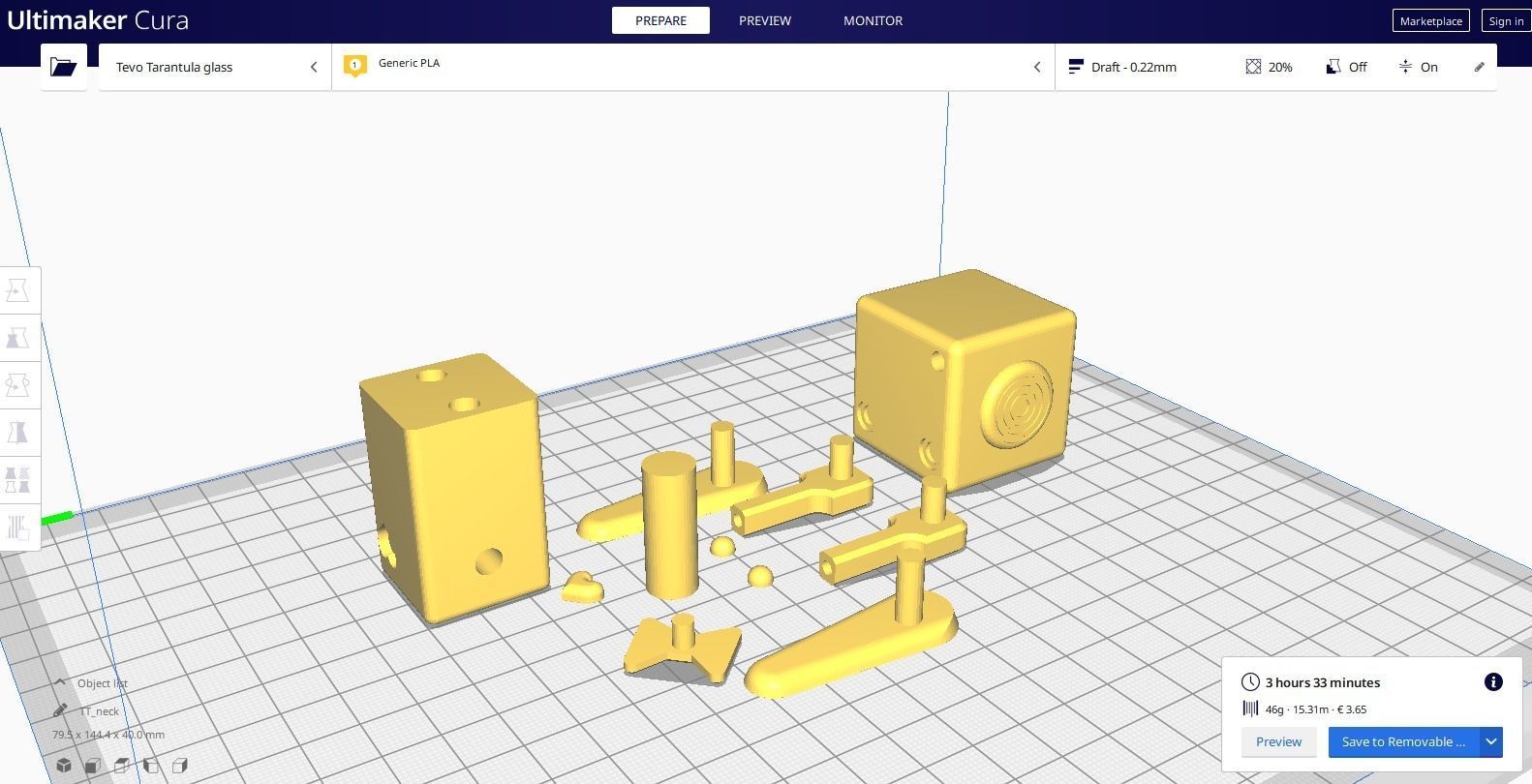Image resolution: width=1532 pixels, height=784 pixels.
Task: Switch to front view cube icon
Action: click(92, 766)
